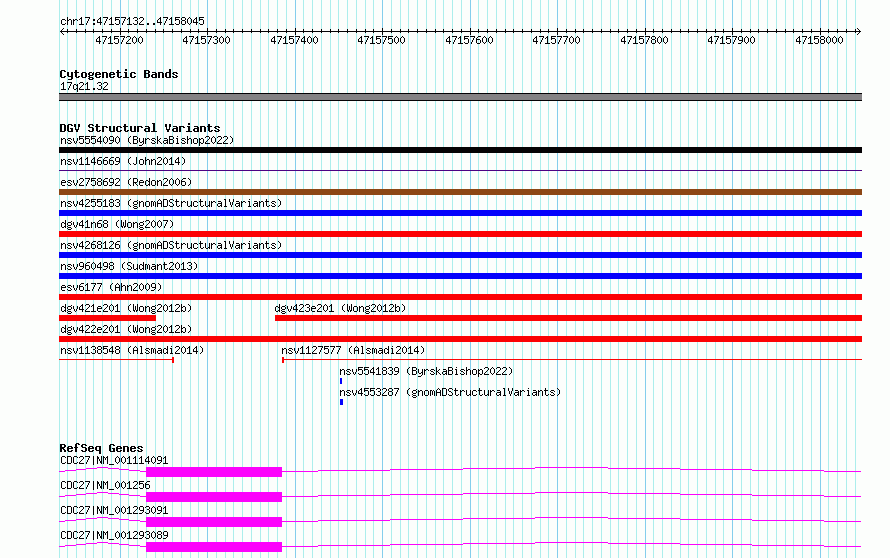Screen dimensions: 890x558
Task: Click the DGV Structural Variants track title
Action: pos(140,128)
